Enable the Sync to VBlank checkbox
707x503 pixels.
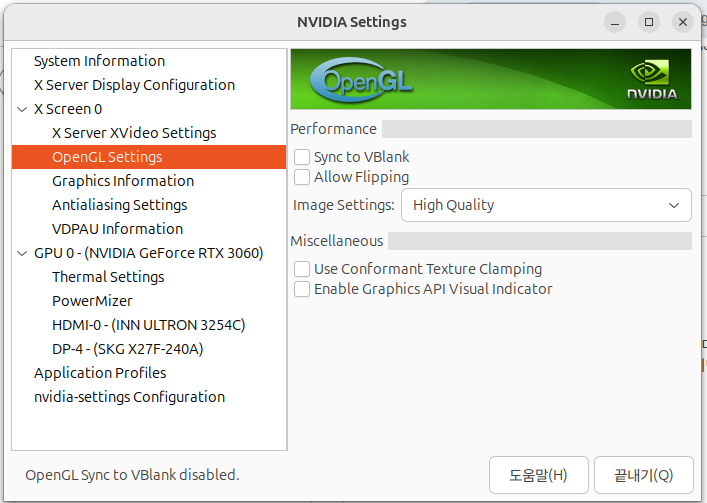pyautogui.click(x=302, y=157)
